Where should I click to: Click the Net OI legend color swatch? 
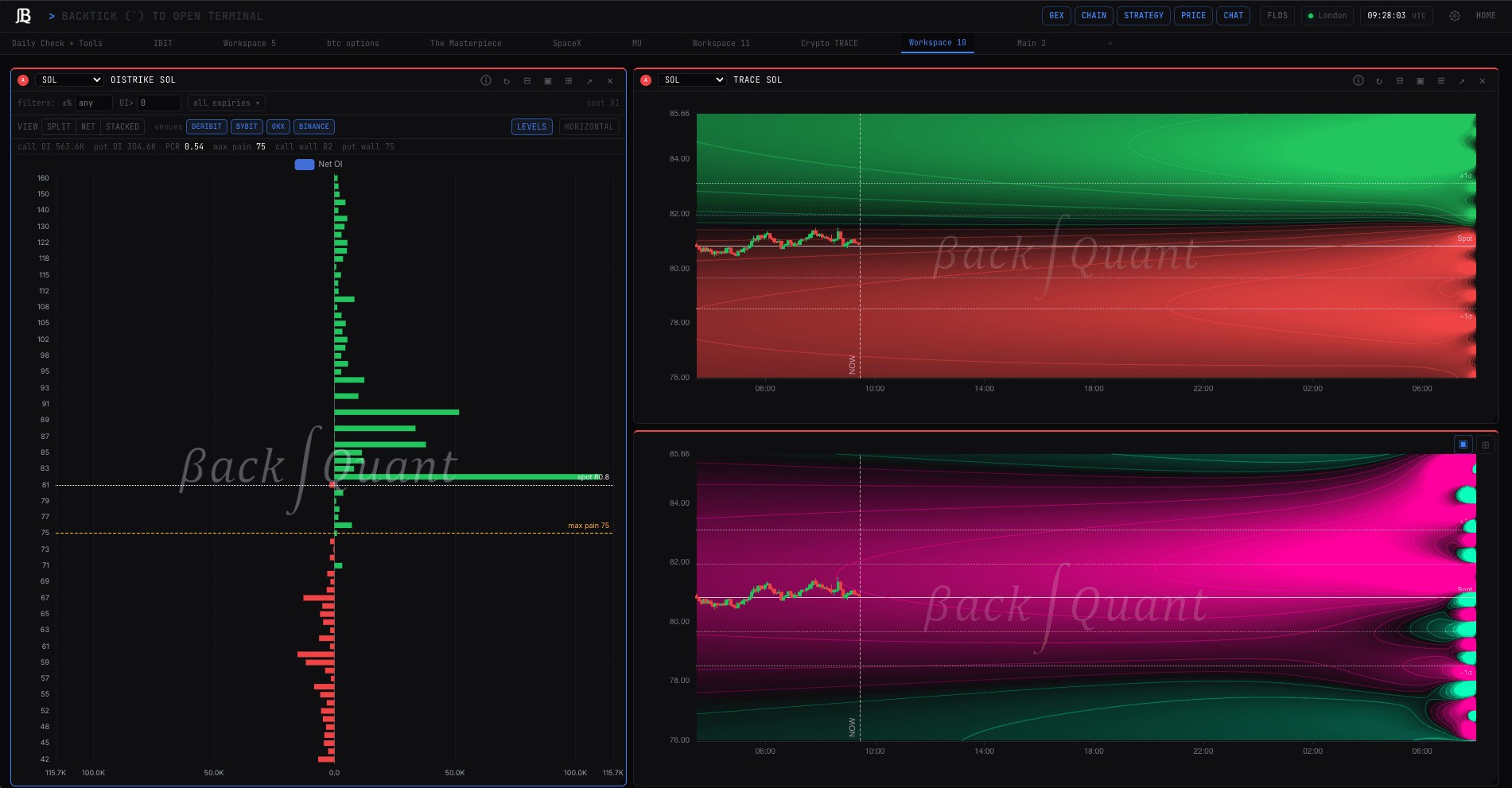305,165
